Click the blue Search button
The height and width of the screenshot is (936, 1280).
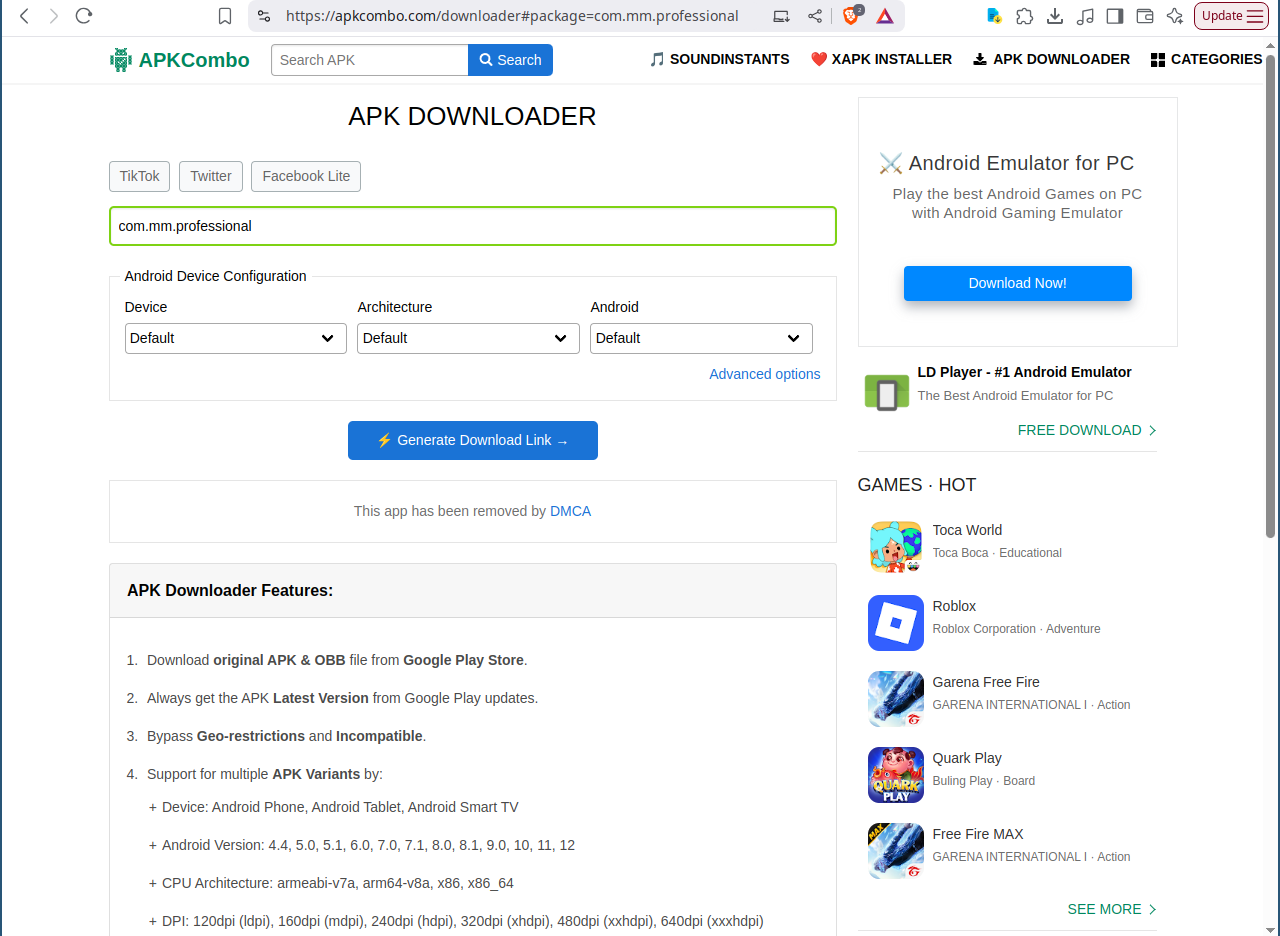click(510, 60)
